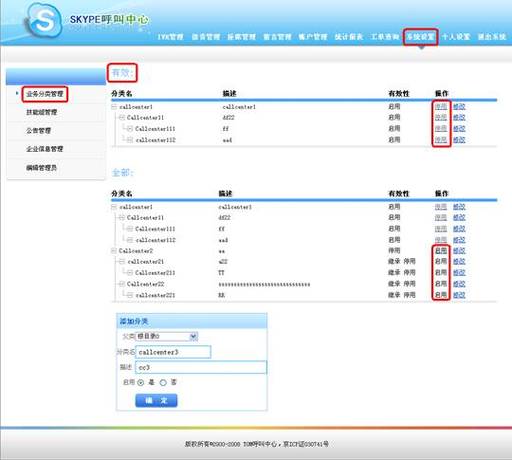Collapse the callcenter21 tree node
Image resolution: width=512 pixels, height=460 pixels.
[x=122, y=262]
